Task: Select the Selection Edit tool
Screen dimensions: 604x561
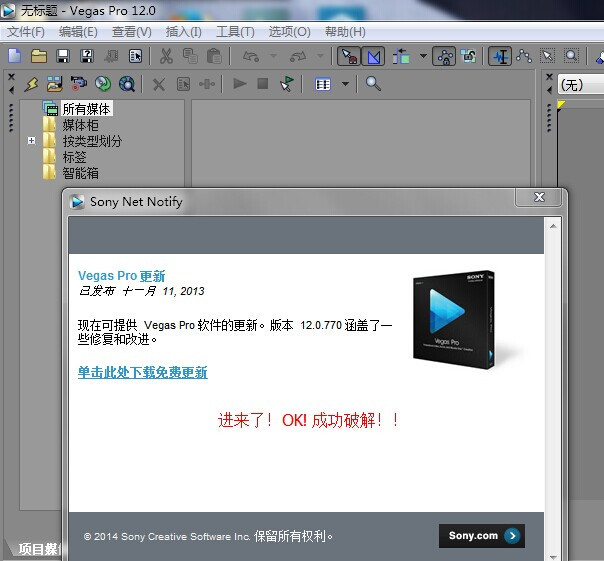Action: 547,56
